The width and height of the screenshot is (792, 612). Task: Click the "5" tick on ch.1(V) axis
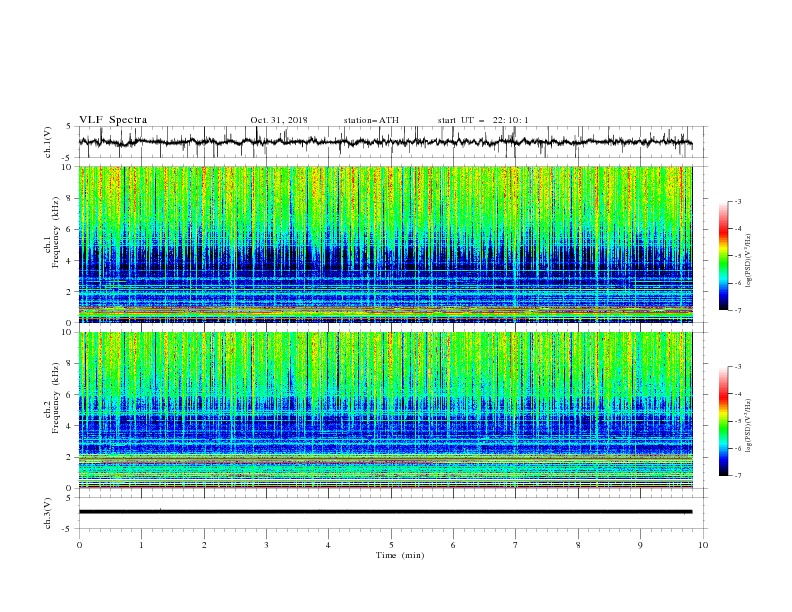click(x=69, y=126)
